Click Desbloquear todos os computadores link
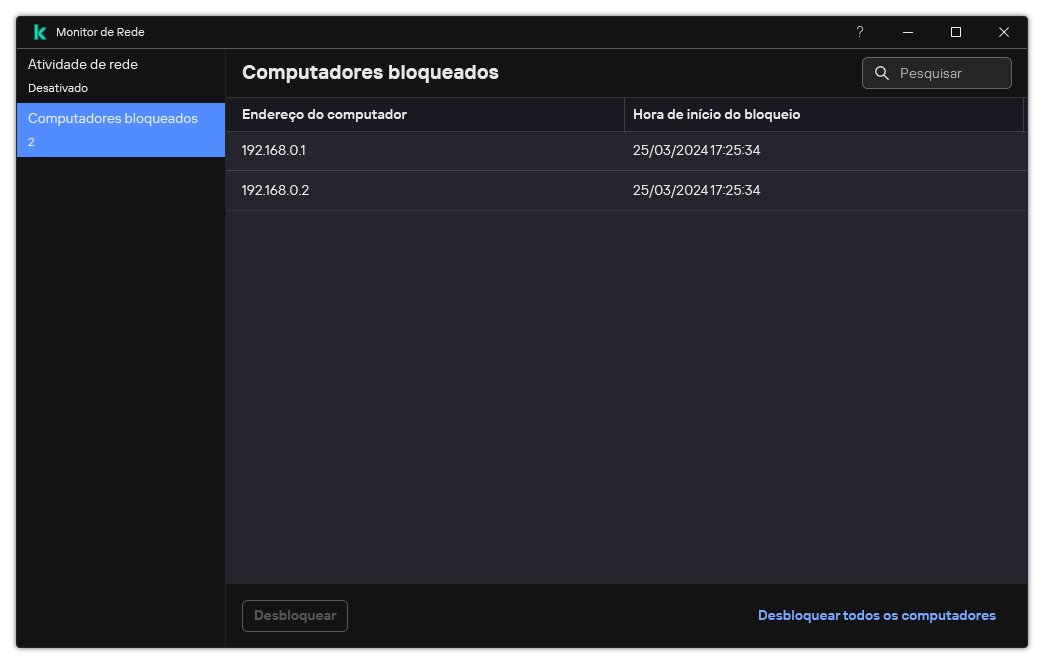The image size is (1044, 664). [x=876, y=615]
